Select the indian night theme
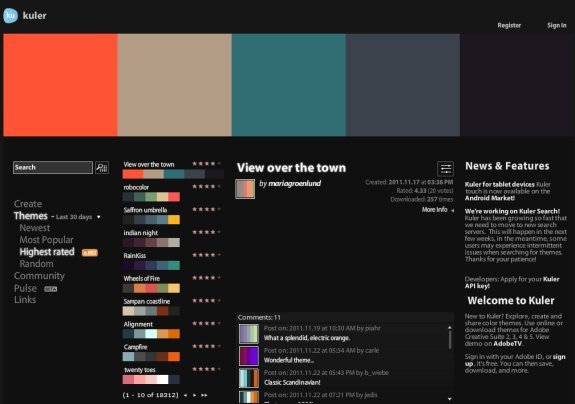Viewport: 575px width, 404px height. 140,233
